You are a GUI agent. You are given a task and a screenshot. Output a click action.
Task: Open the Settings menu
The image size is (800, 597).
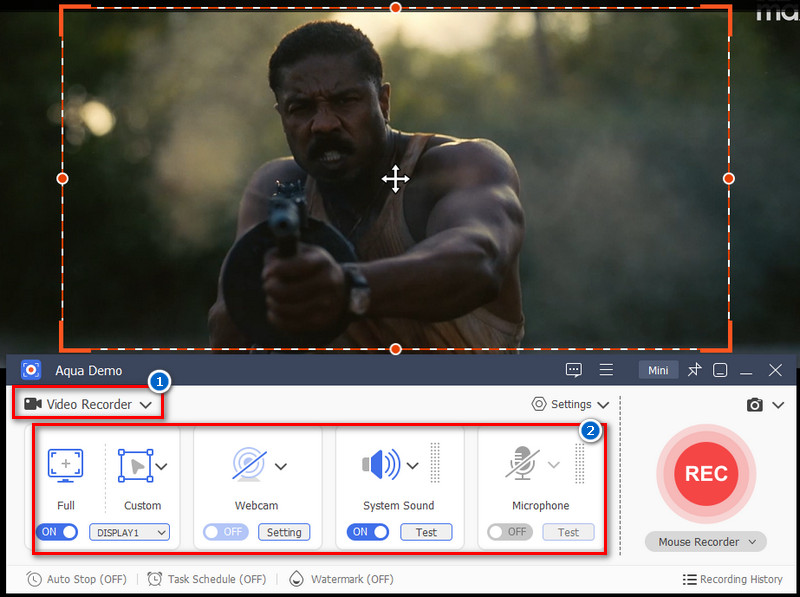[x=569, y=404]
